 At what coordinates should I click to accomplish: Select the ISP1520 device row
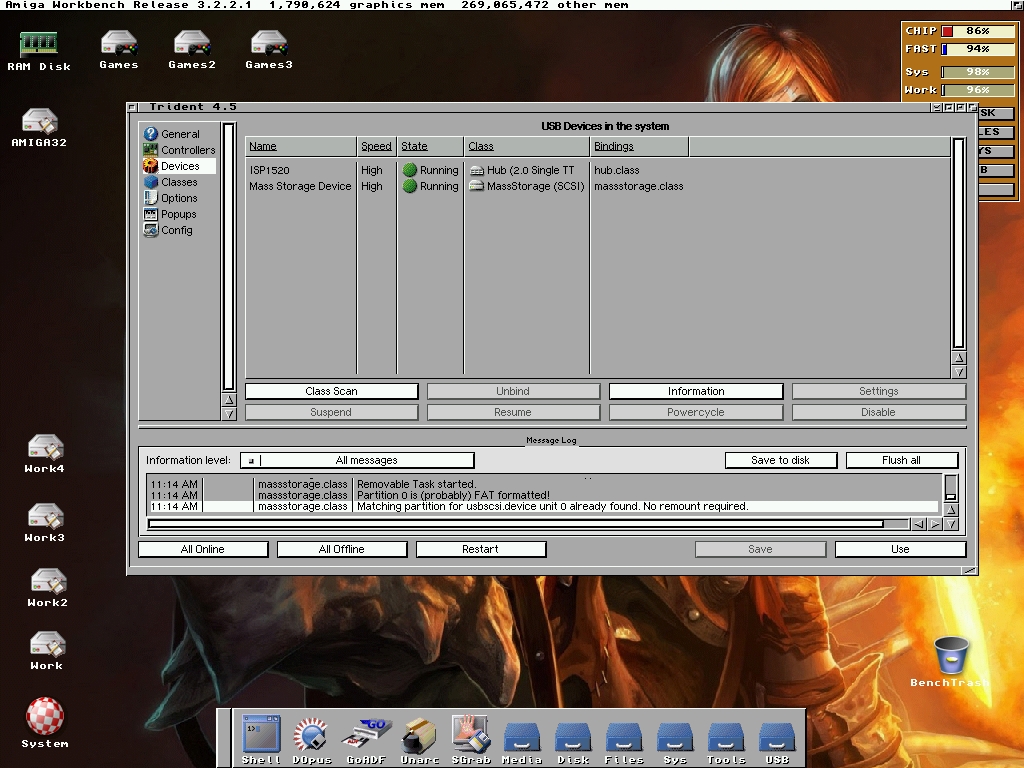click(598, 170)
